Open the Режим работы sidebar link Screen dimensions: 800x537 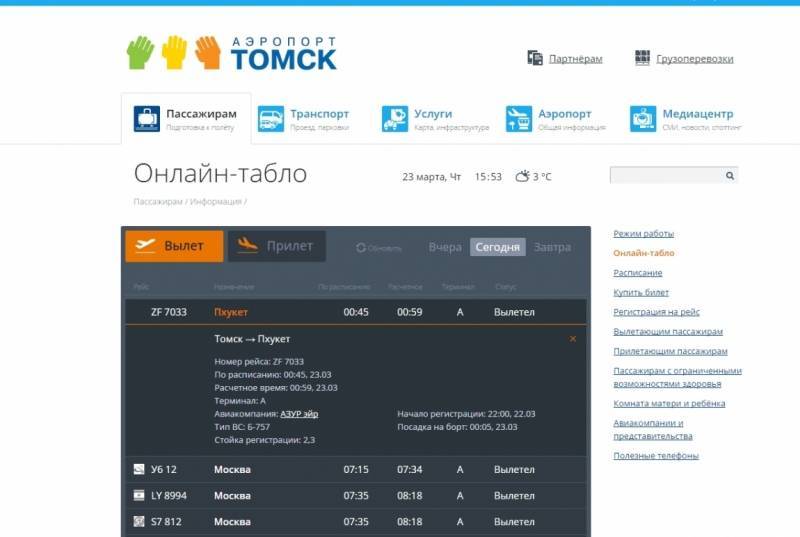coord(643,234)
